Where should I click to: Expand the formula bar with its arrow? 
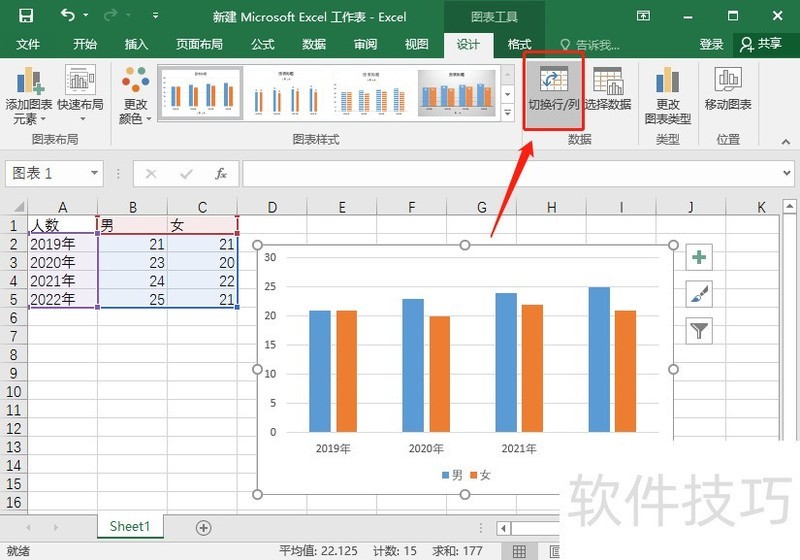click(x=786, y=173)
